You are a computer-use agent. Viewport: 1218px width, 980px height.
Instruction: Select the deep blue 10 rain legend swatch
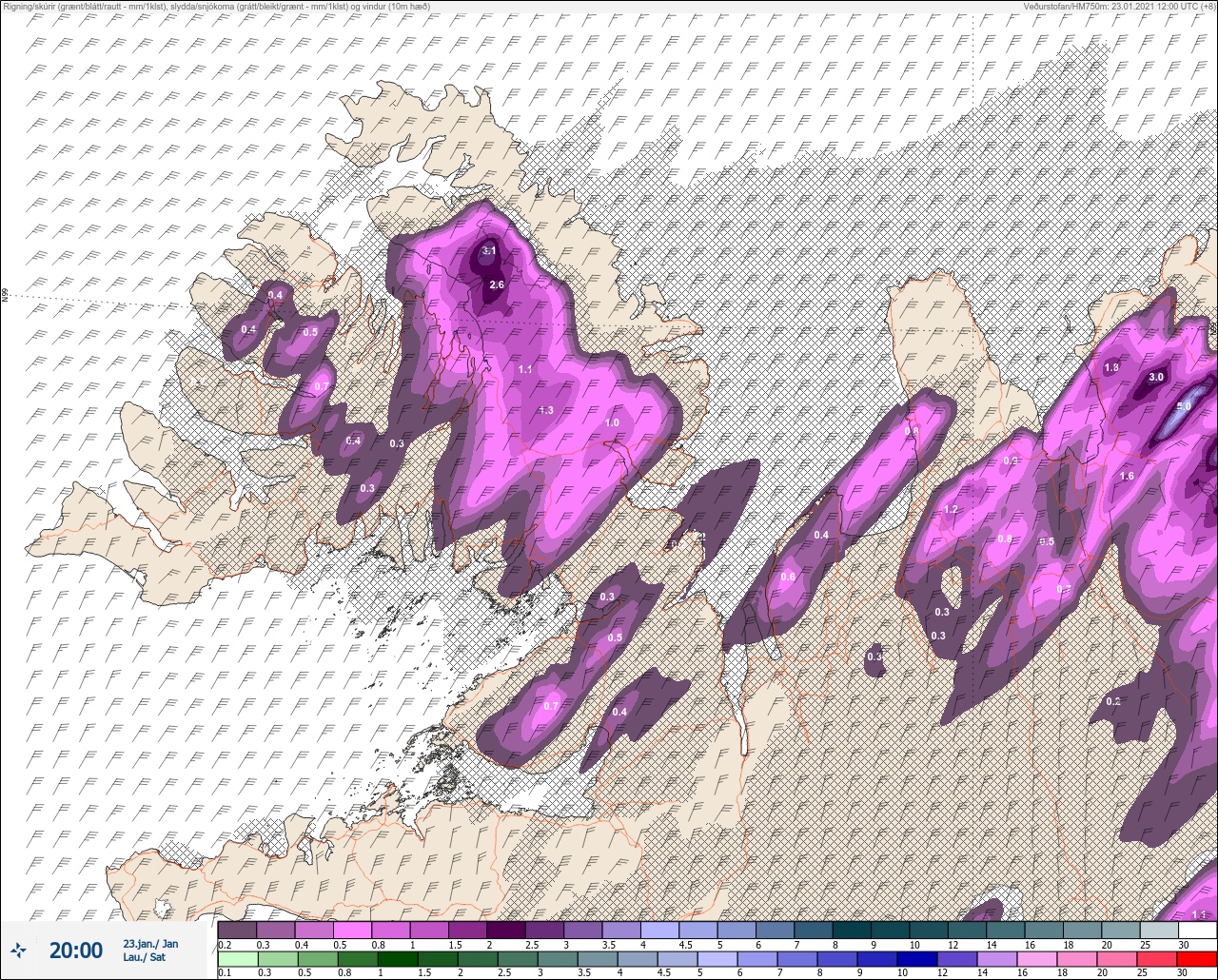coord(917,959)
